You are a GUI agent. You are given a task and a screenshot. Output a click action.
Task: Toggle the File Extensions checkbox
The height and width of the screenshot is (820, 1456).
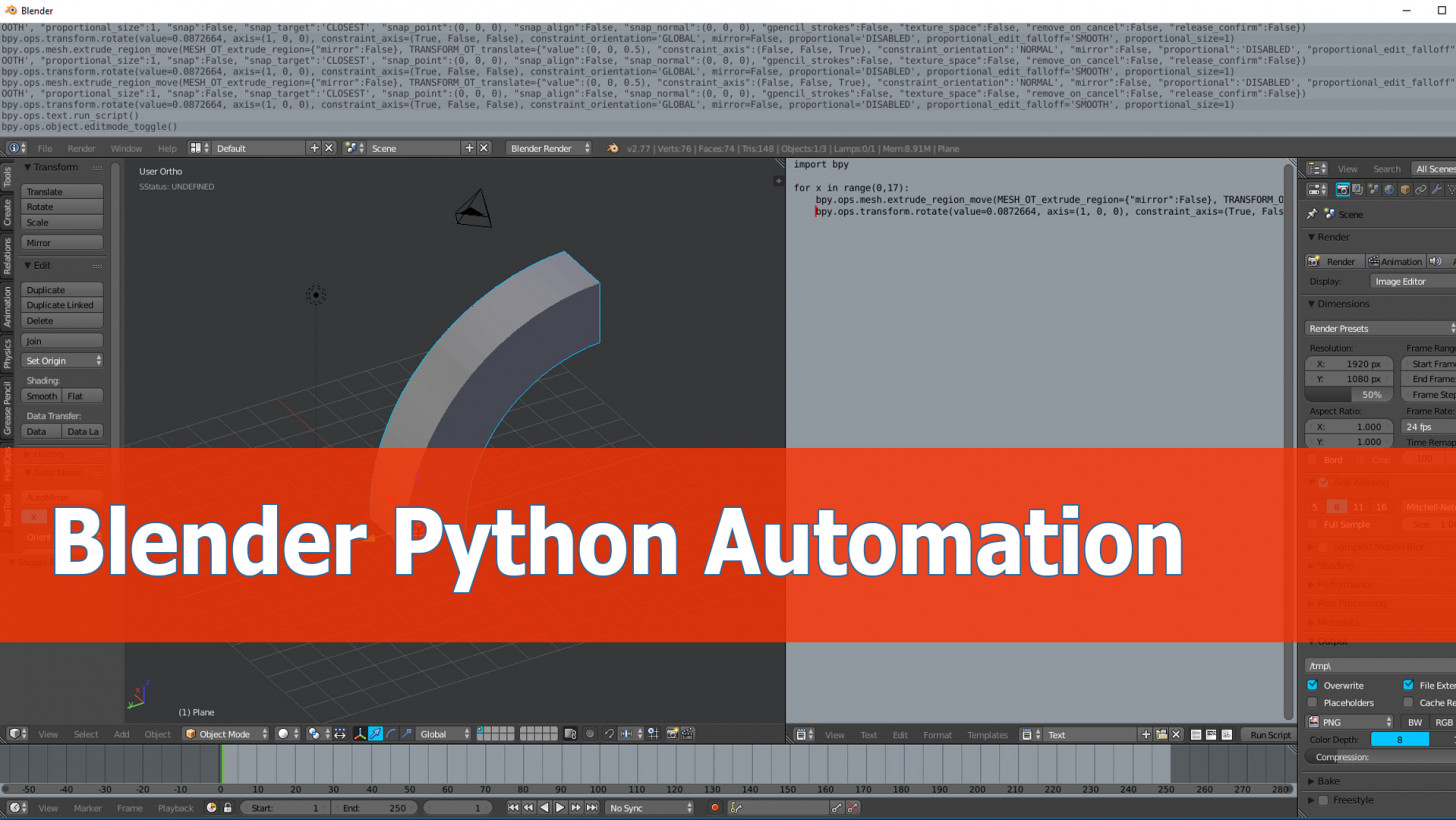pyautogui.click(x=1408, y=685)
